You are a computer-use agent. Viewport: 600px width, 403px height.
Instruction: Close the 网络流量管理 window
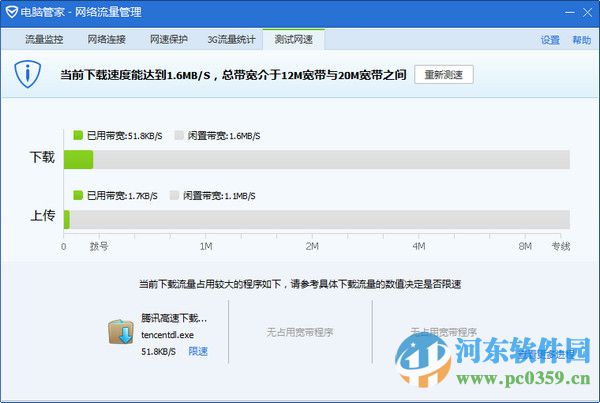[588, 12]
